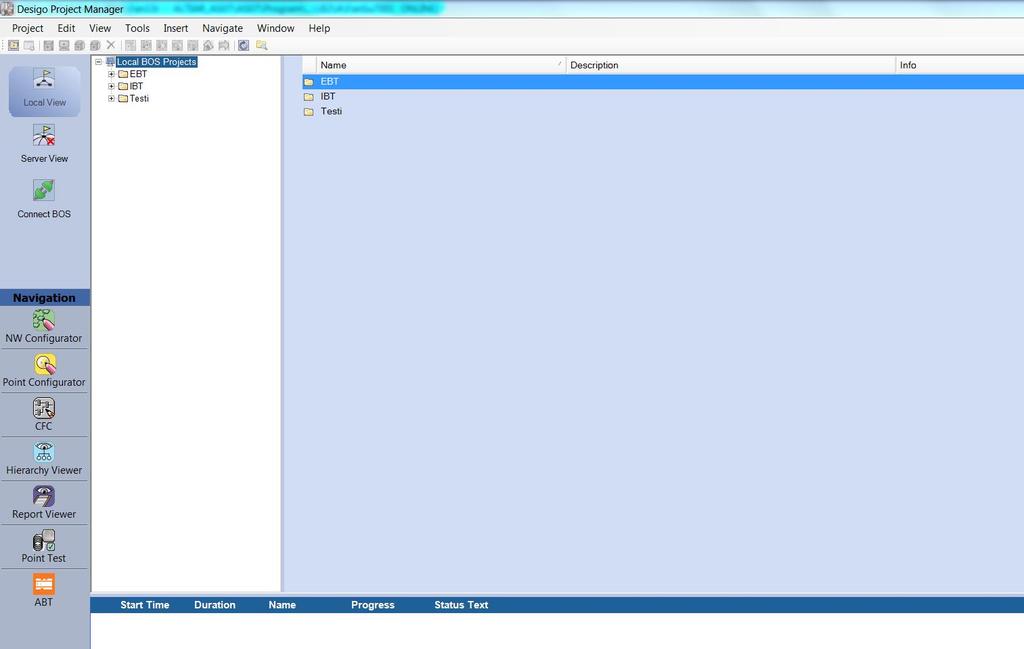The height and width of the screenshot is (649, 1024).
Task: Expand the EBT tree folder
Action: click(111, 74)
